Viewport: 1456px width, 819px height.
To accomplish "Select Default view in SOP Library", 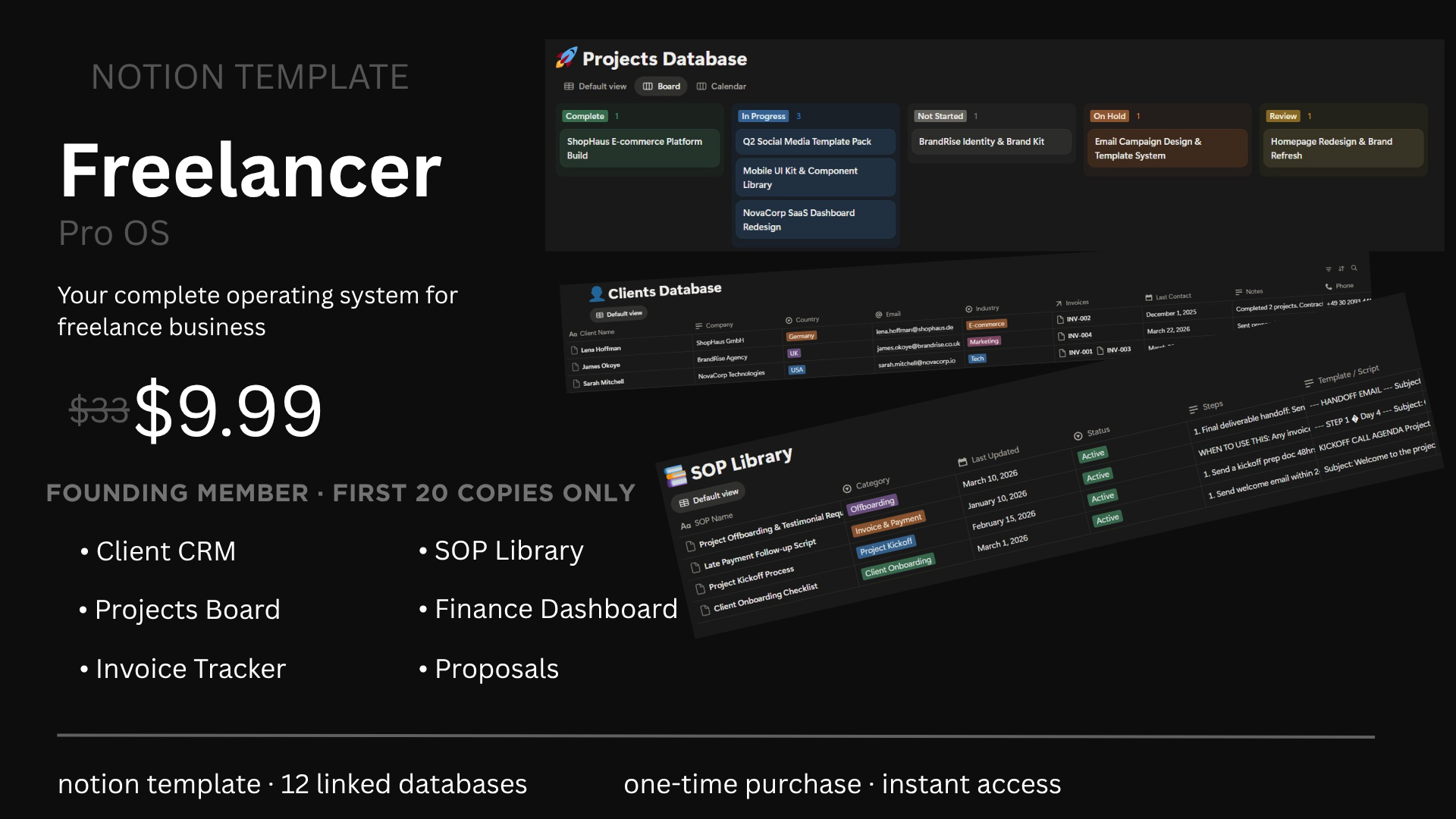I will click(709, 498).
